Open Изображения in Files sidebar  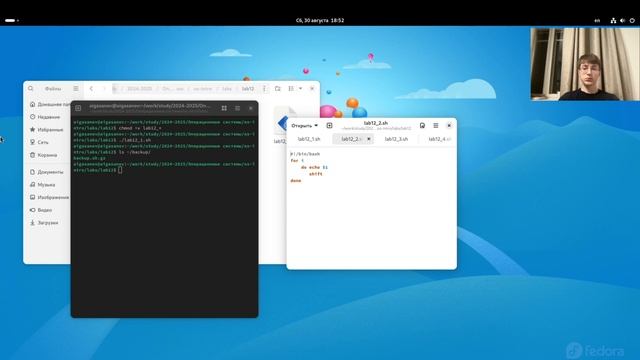click(x=49, y=198)
